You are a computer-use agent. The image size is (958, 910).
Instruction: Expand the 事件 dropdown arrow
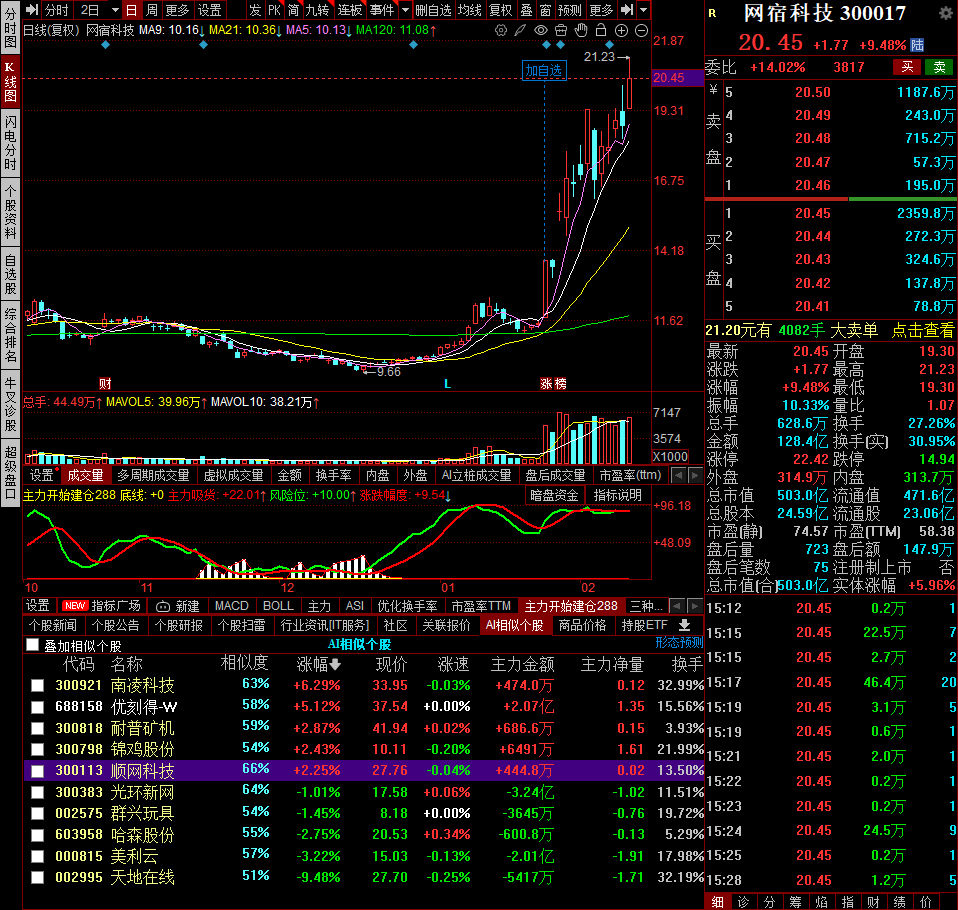(x=405, y=10)
